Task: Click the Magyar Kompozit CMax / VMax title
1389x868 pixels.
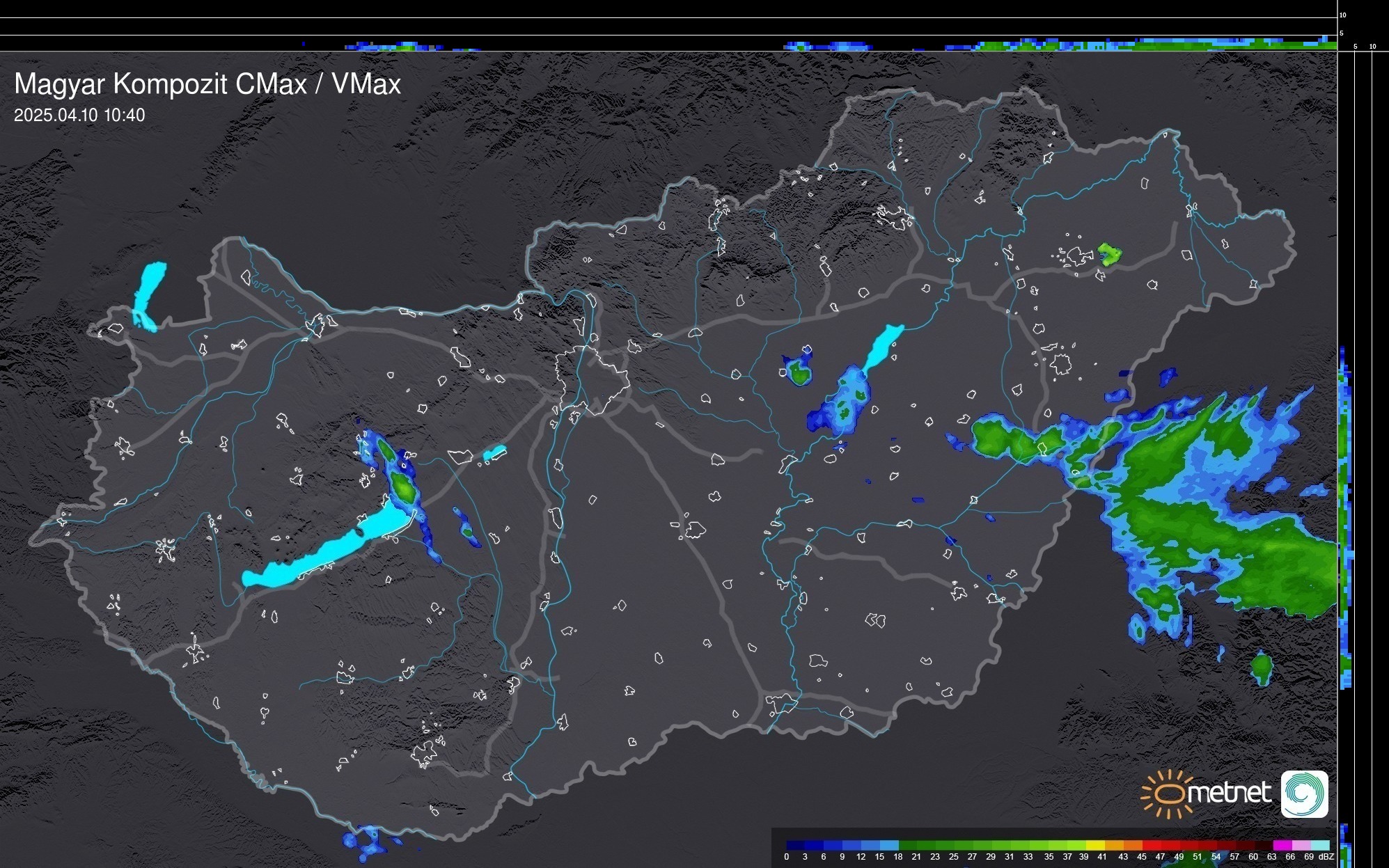Action: (x=207, y=84)
